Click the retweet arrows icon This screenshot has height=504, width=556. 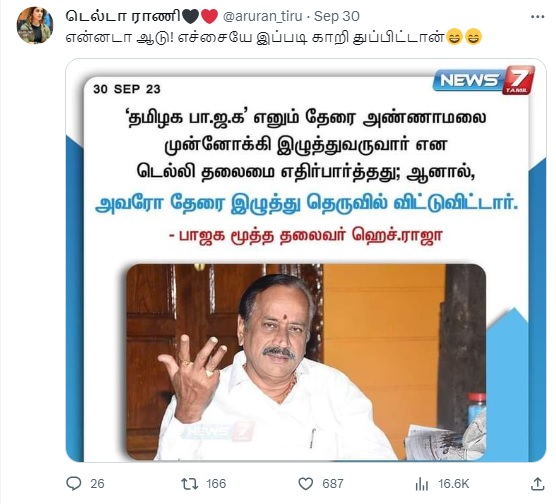(190, 484)
